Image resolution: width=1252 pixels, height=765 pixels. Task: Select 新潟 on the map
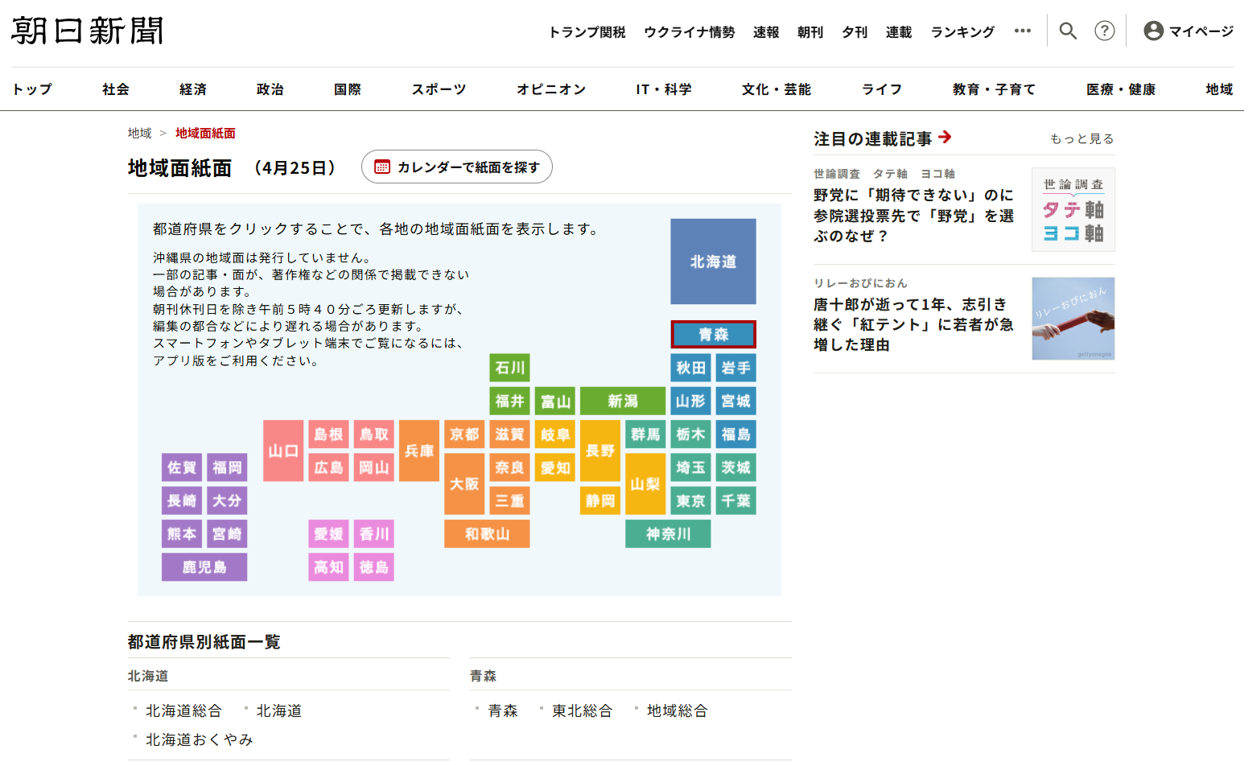[627, 403]
